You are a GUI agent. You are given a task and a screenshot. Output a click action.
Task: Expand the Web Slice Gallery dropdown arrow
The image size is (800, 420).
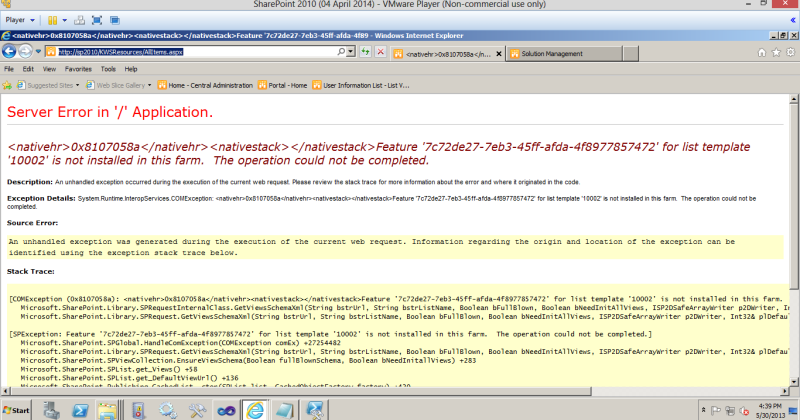[149, 85]
